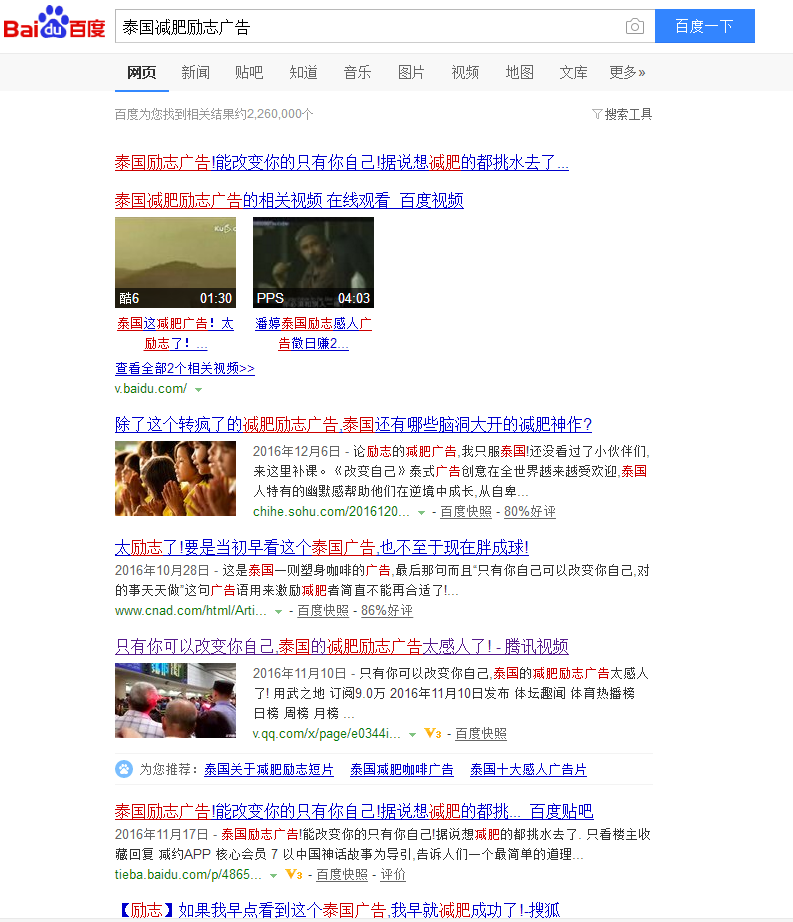Click recommended search 泰国减肥咖啡广告
This screenshot has width=793, height=922.
(x=402, y=769)
